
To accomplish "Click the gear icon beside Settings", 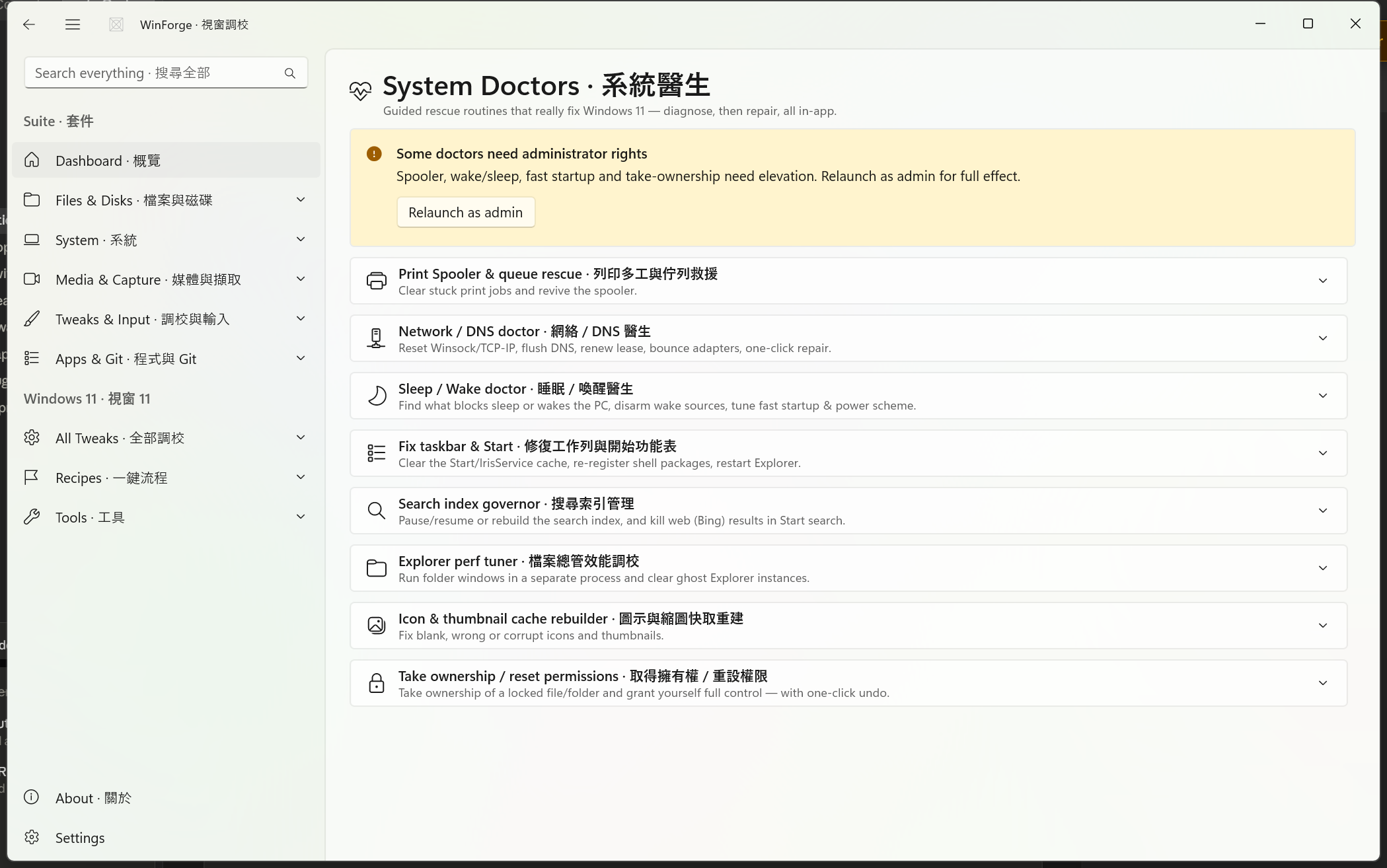I will click(x=32, y=837).
